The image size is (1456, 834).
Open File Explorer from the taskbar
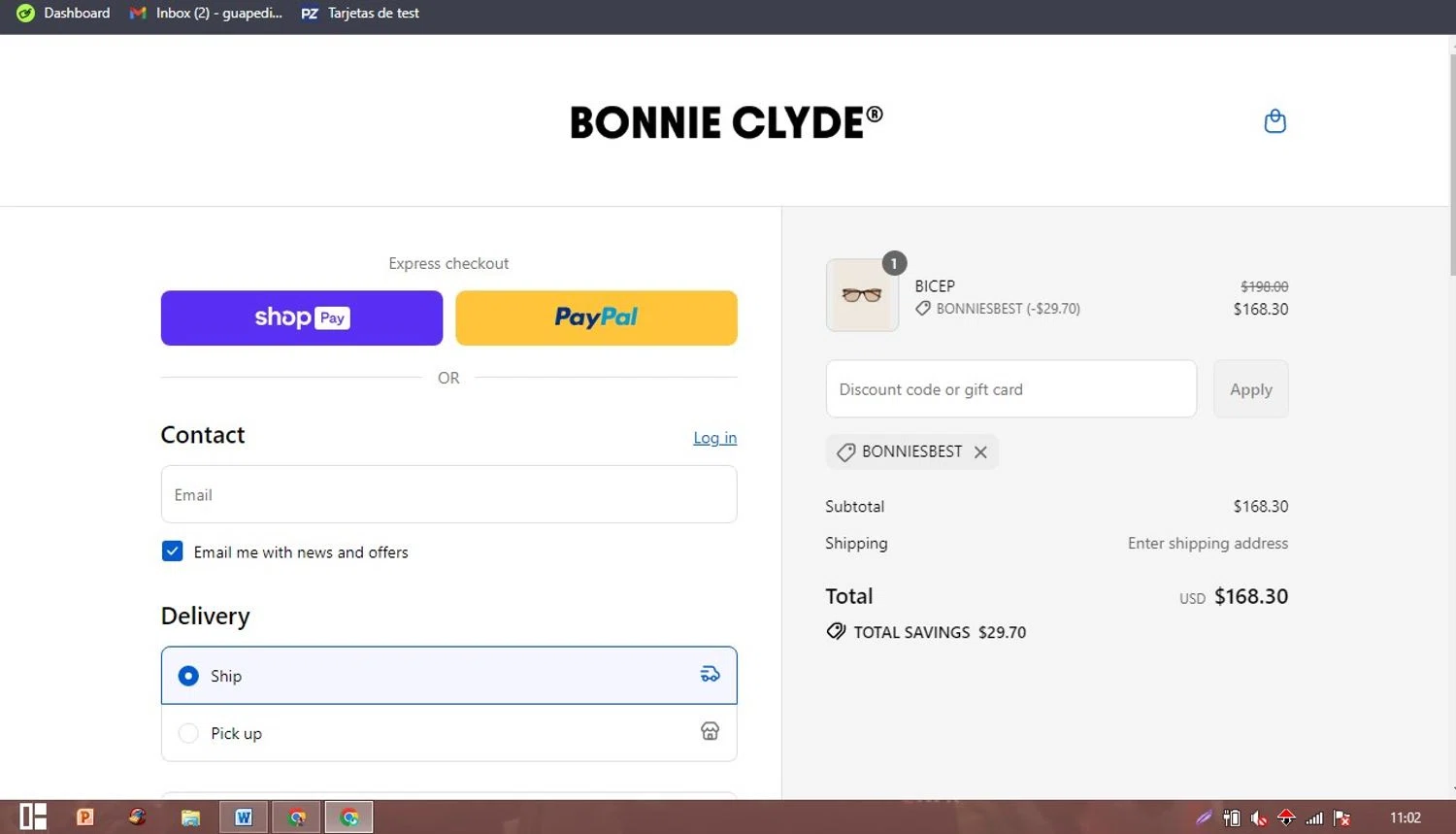tap(190, 817)
